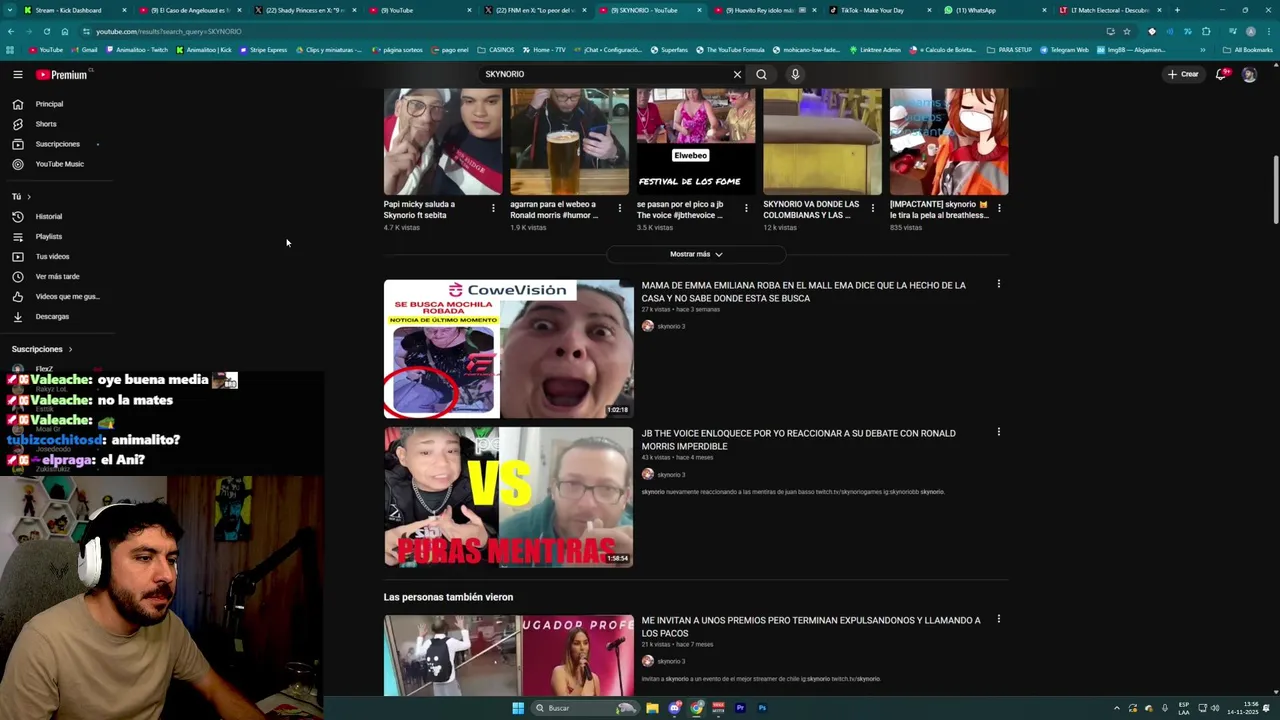Viewport: 1280px width, 720px height.
Task: Expand the Tú section chevron
Action: pyautogui.click(x=29, y=197)
